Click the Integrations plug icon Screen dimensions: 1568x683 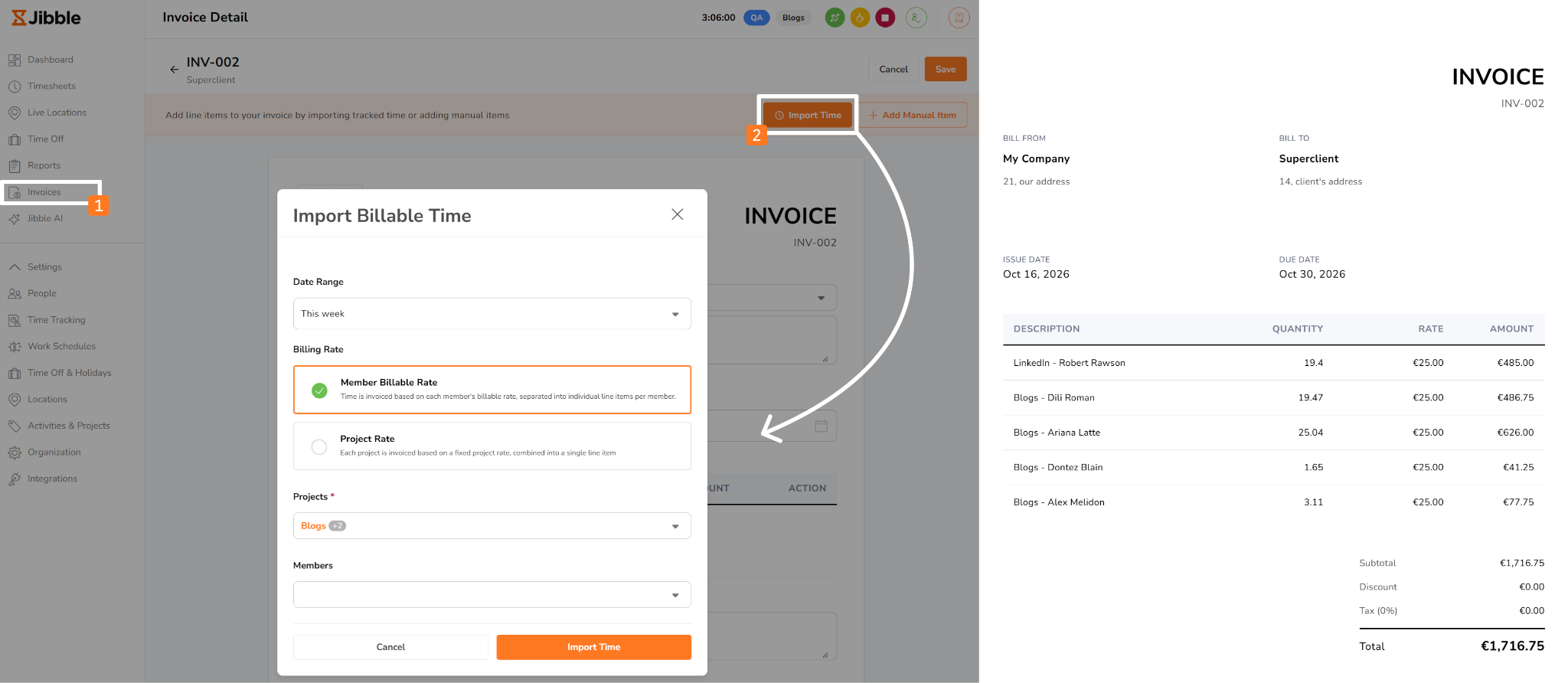click(15, 479)
